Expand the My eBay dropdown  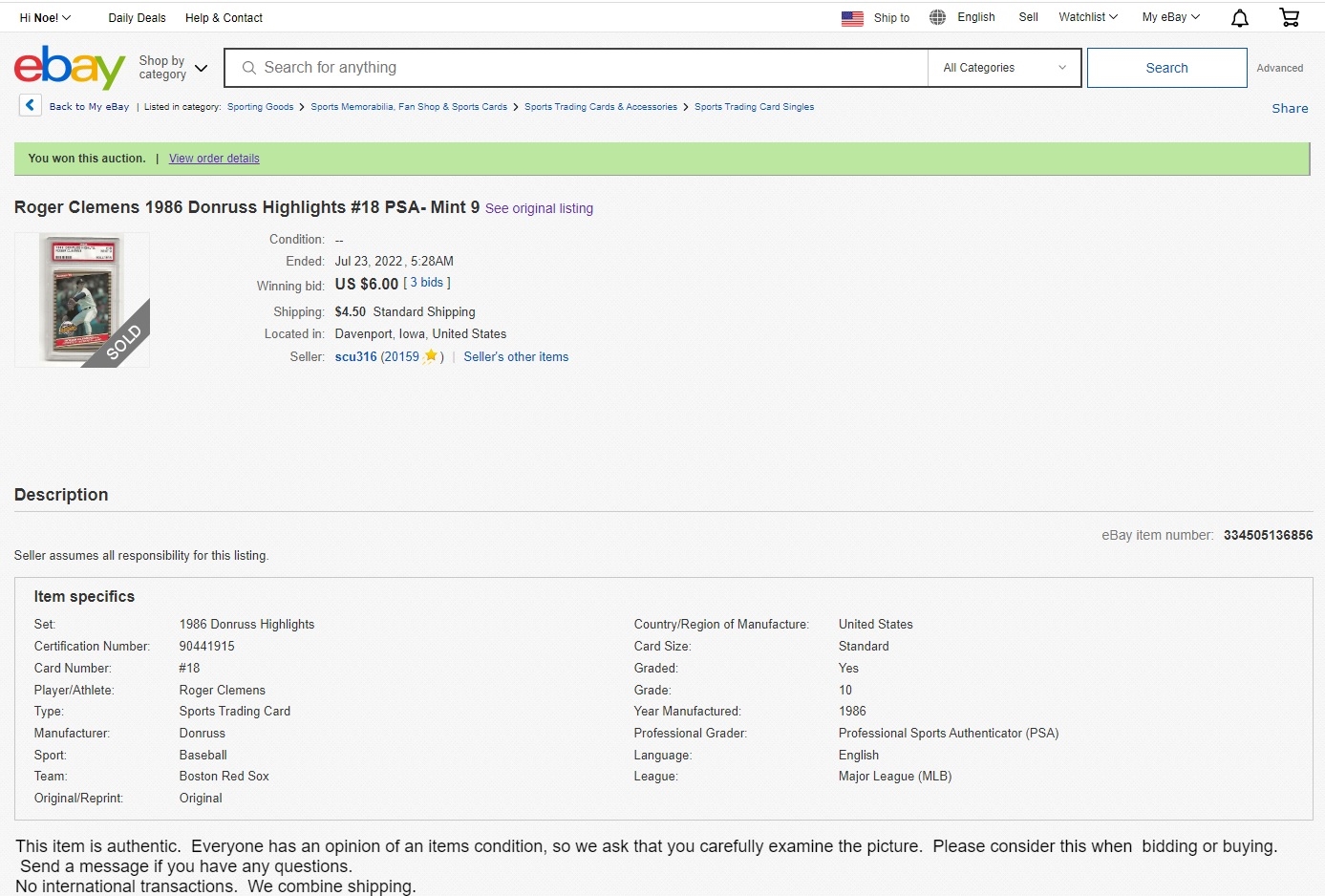(x=1171, y=17)
